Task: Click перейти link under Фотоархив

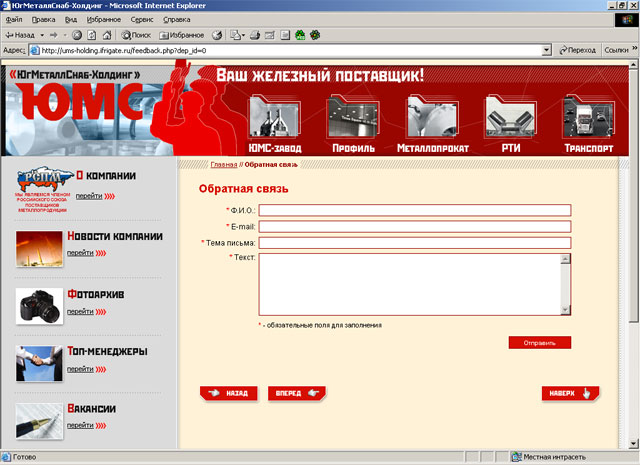Action: tap(80, 311)
